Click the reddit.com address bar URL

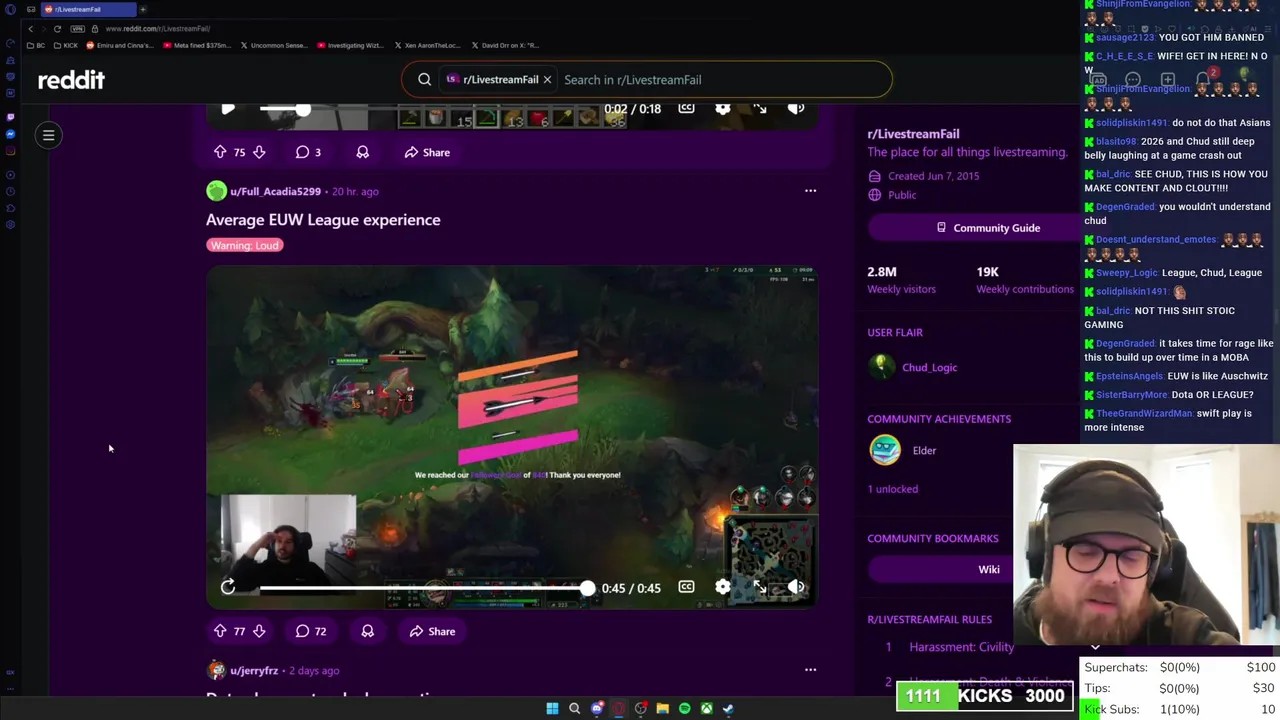[x=157, y=29]
